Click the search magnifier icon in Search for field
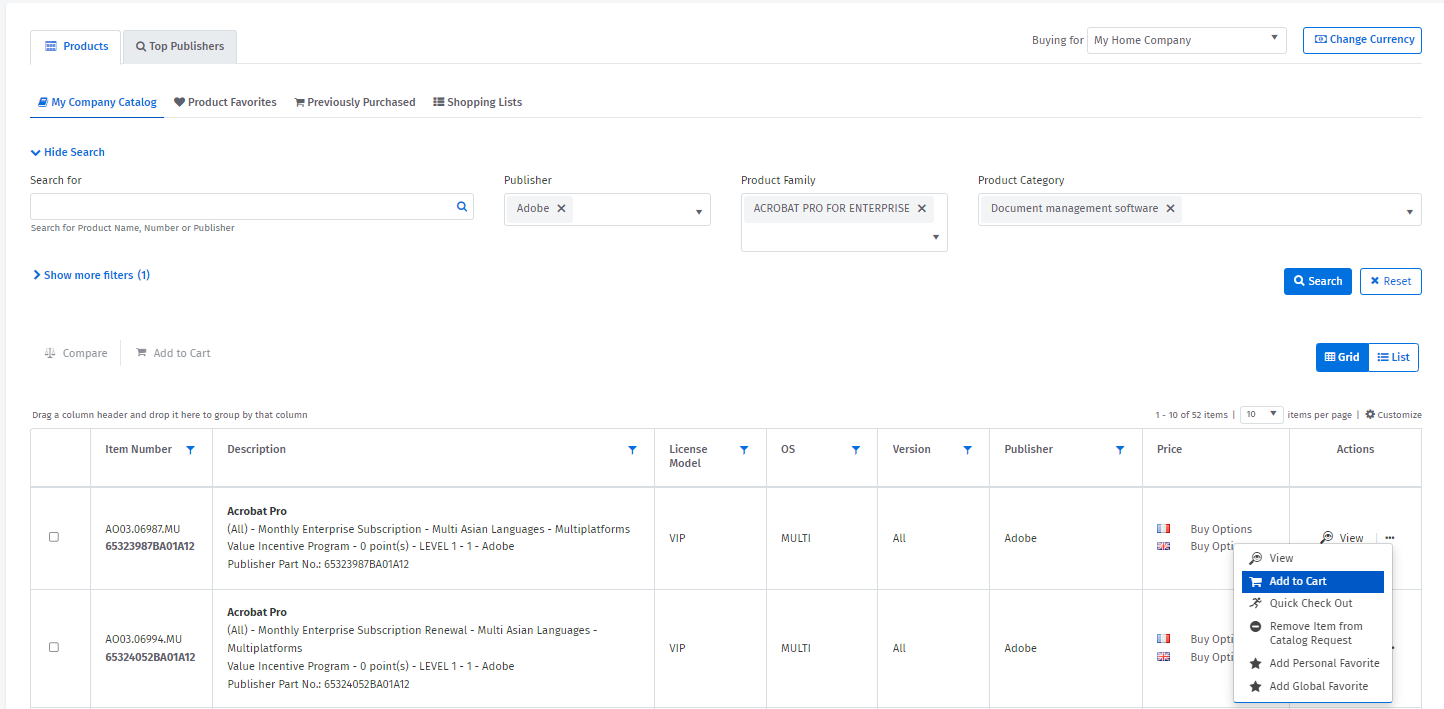 coord(462,207)
